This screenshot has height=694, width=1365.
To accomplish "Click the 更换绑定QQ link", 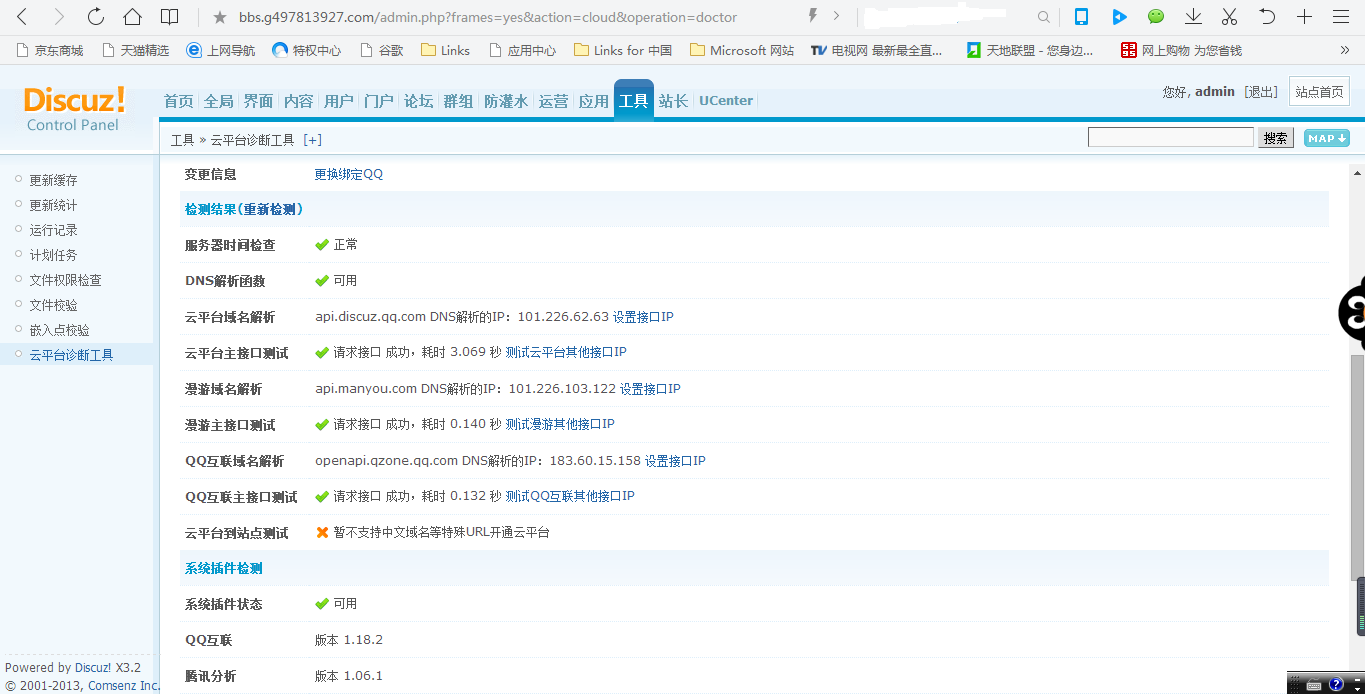I will (x=349, y=174).
